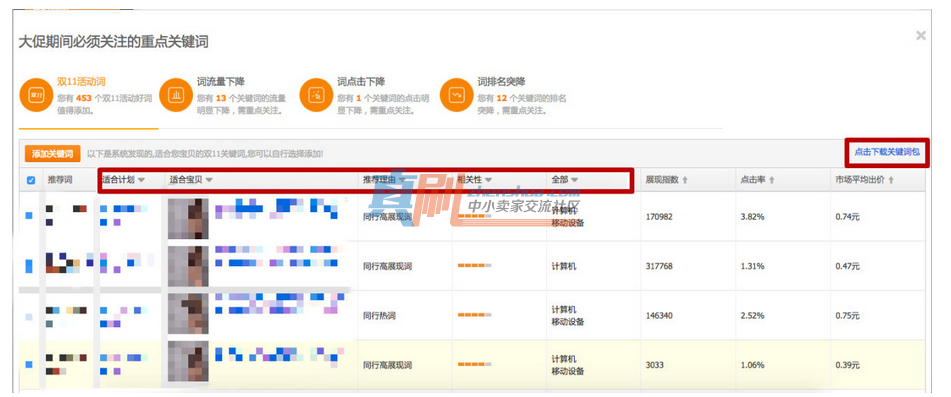Click the 推荐词 column header
The image size is (951, 397).
coord(60,179)
